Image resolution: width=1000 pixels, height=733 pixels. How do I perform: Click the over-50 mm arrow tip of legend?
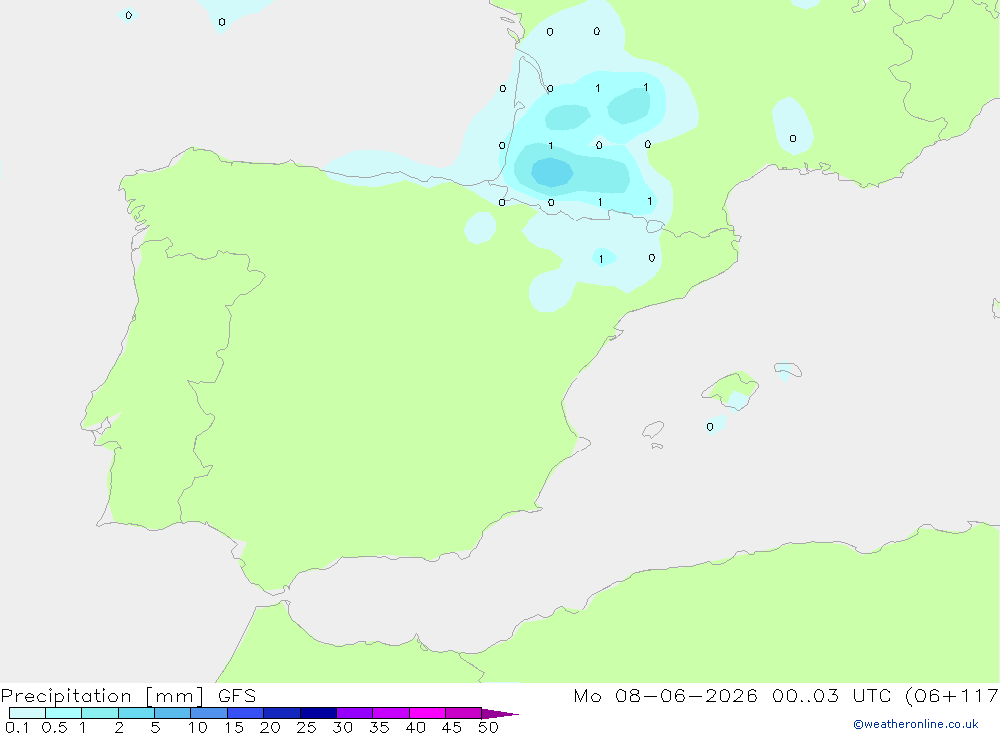[499, 714]
